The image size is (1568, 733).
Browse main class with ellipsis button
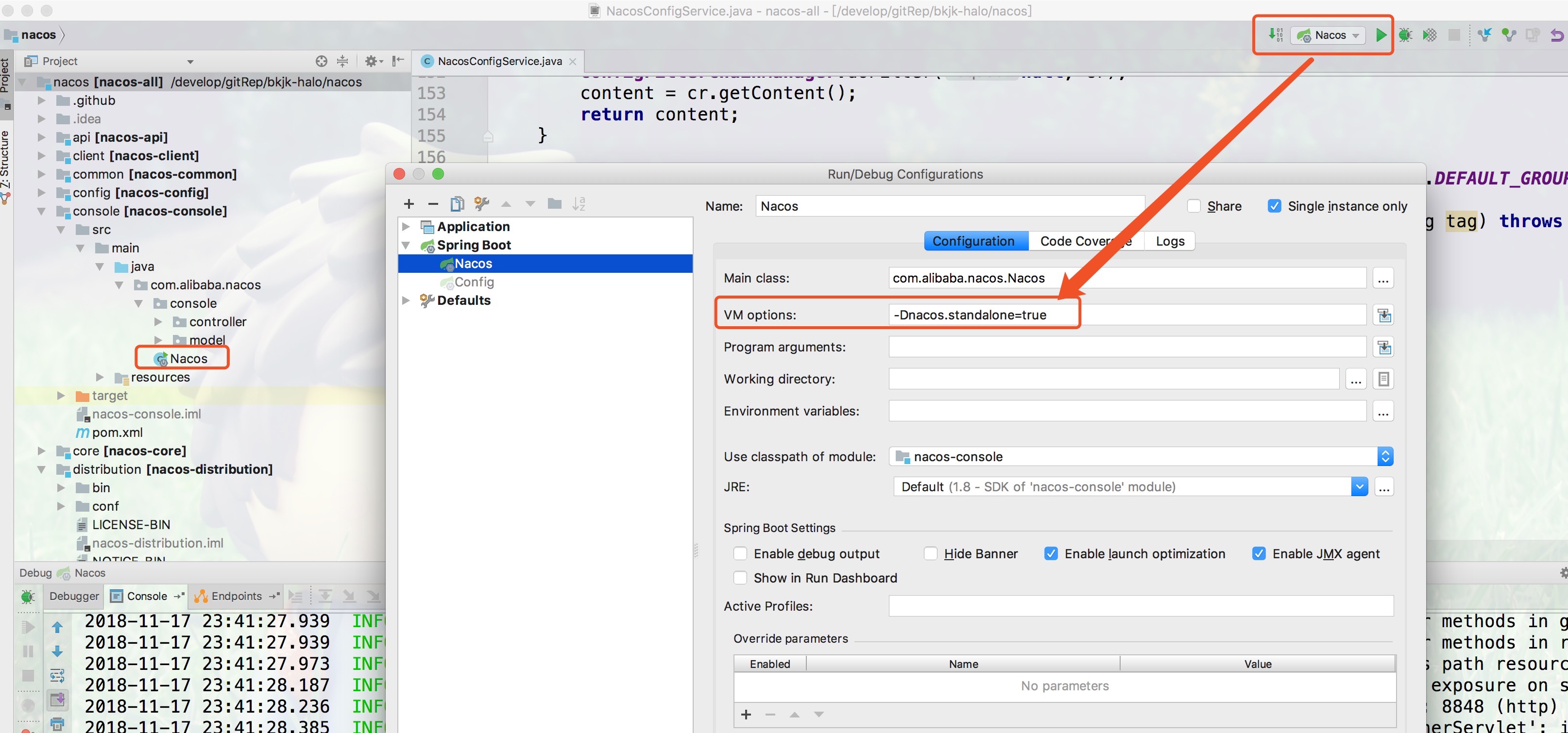(x=1383, y=279)
